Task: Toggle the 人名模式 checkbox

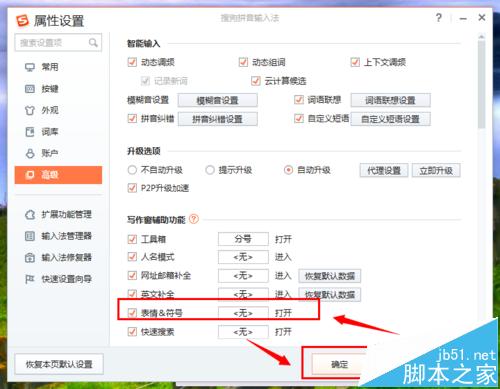Action: (x=132, y=257)
